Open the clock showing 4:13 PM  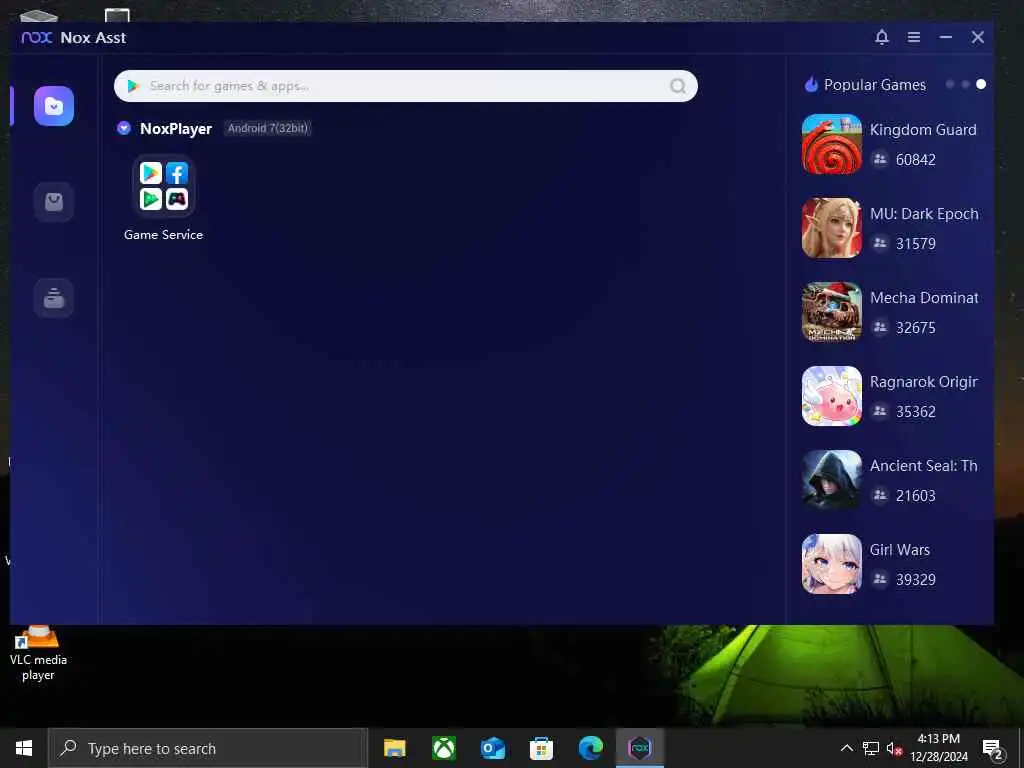939,748
